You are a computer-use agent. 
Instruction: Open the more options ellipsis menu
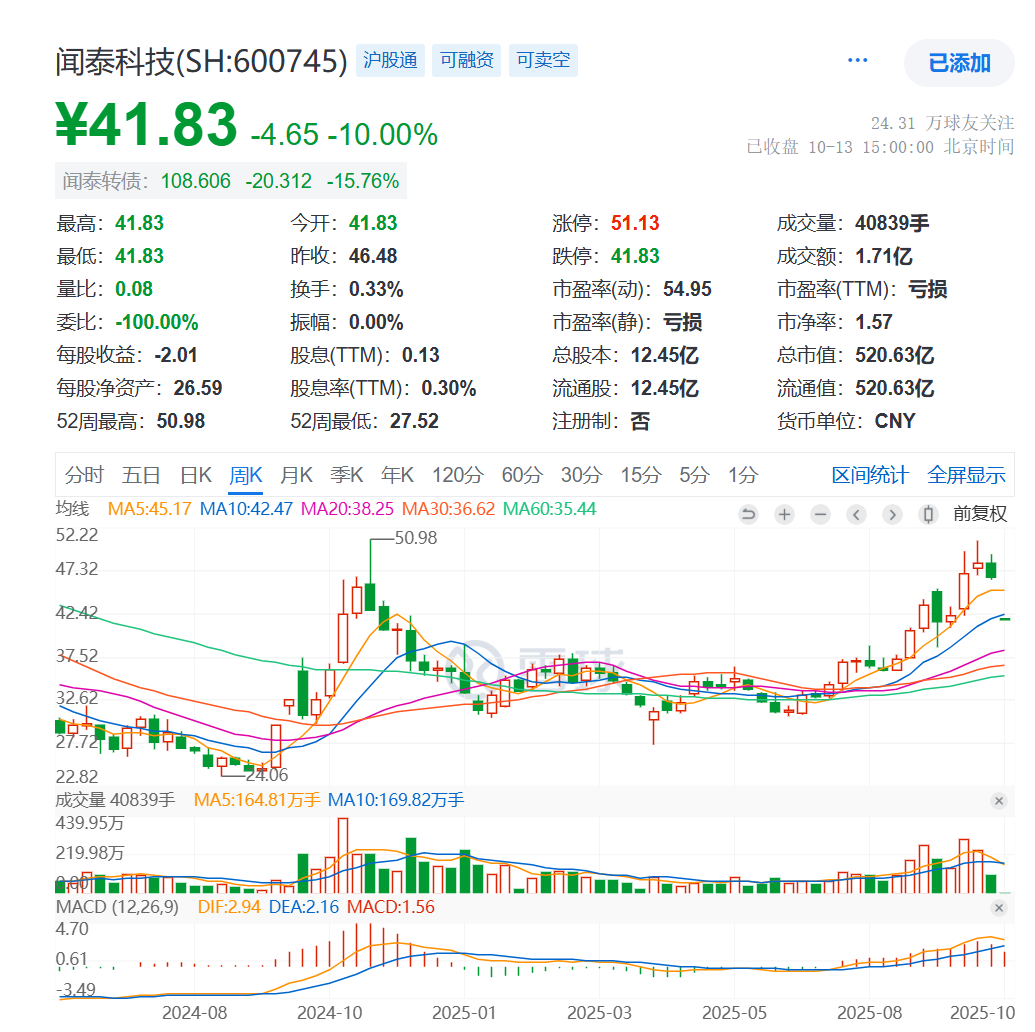pos(857,60)
